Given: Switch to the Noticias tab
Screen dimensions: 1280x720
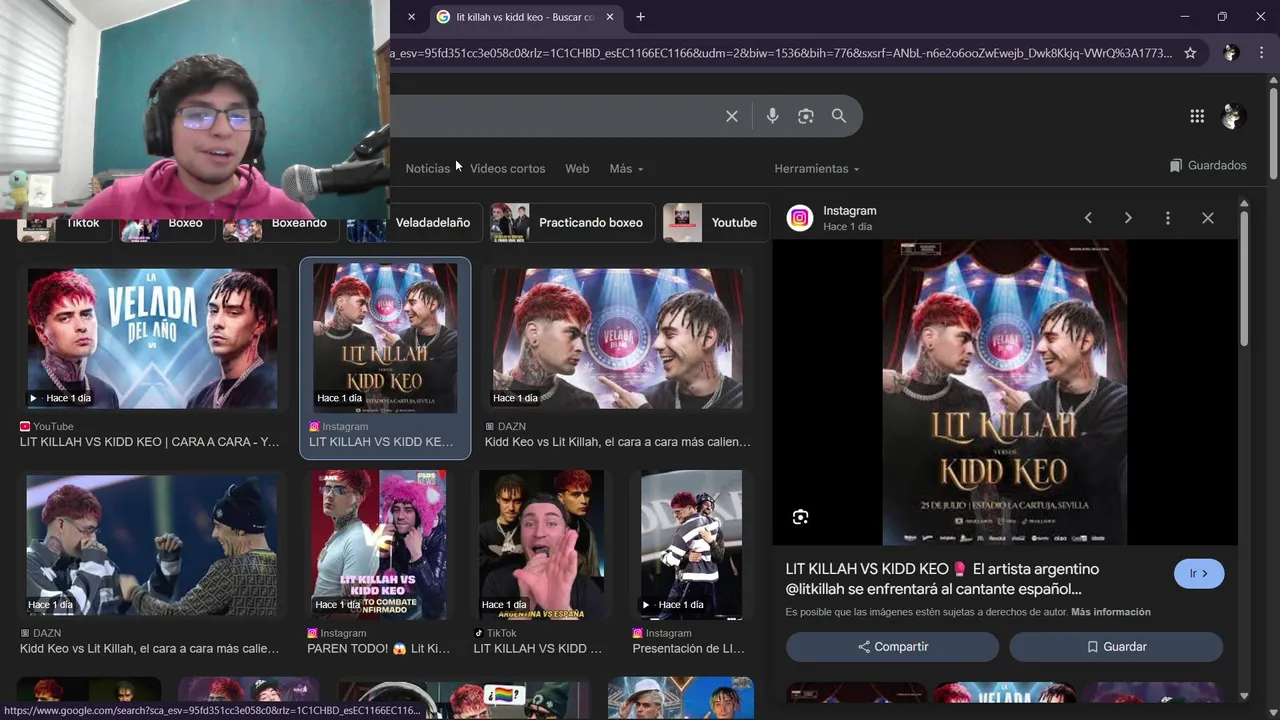Looking at the screenshot, I should point(427,169).
